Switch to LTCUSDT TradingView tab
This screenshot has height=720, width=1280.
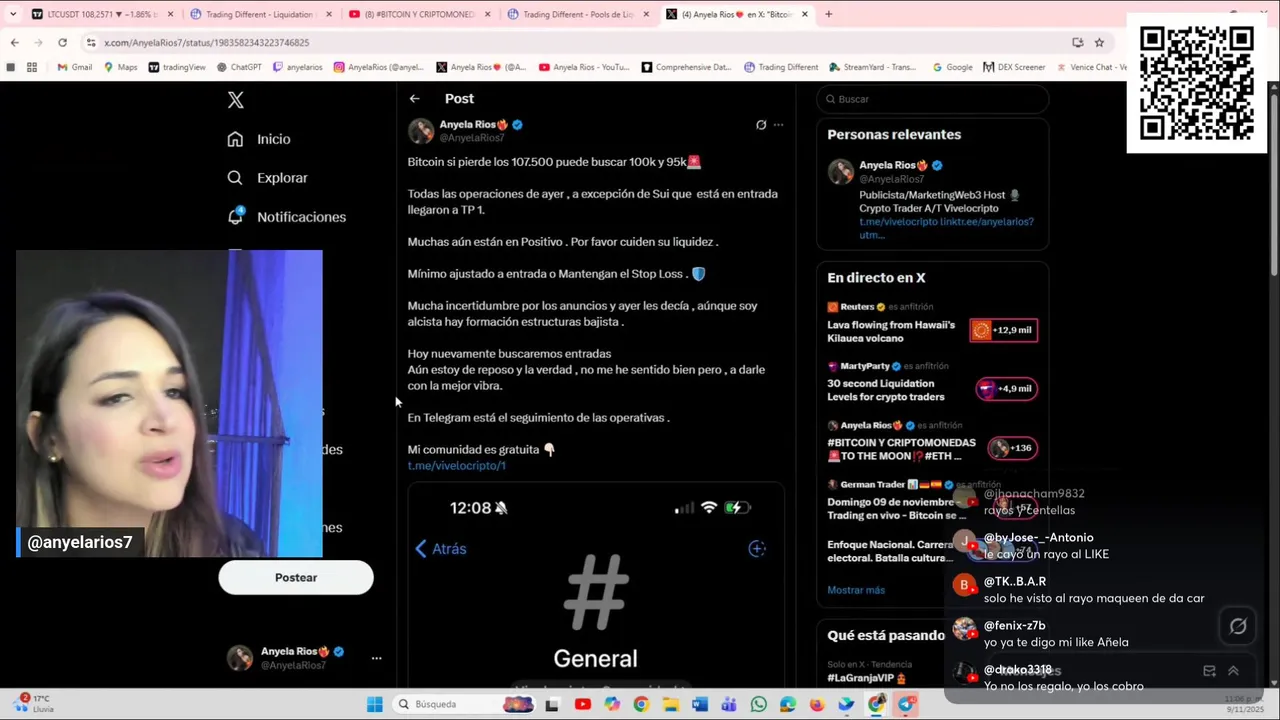click(x=102, y=14)
